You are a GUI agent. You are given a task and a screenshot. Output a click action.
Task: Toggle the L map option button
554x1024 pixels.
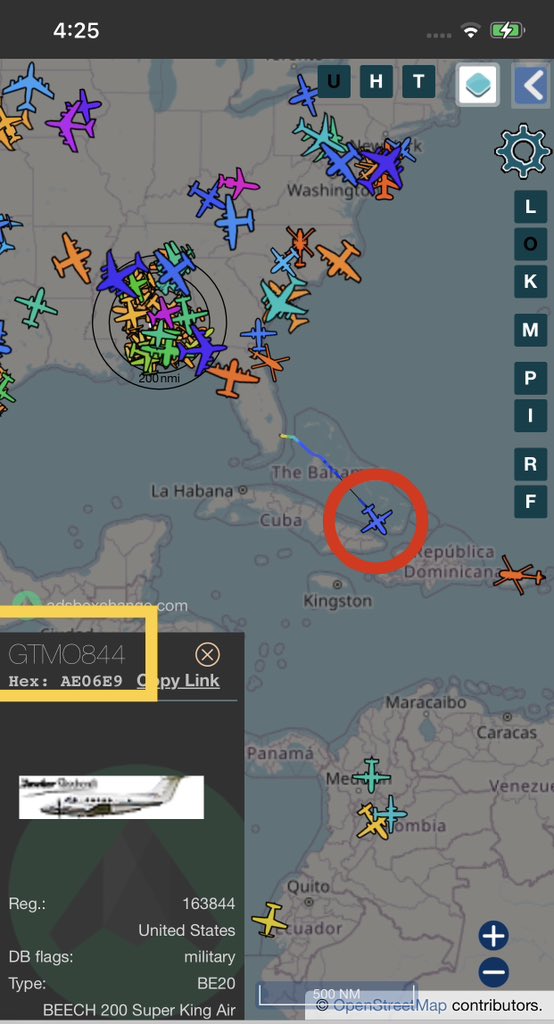click(x=530, y=207)
